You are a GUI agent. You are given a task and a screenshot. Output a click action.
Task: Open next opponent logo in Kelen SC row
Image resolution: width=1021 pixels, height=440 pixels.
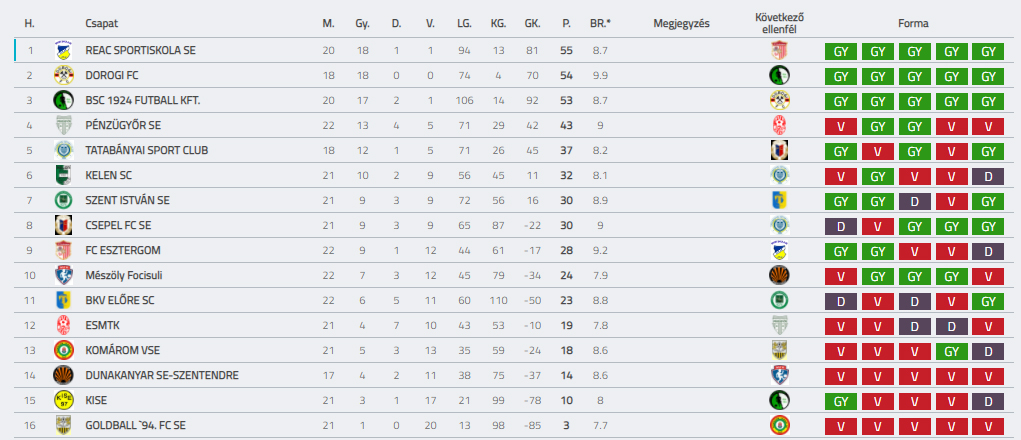click(x=779, y=175)
